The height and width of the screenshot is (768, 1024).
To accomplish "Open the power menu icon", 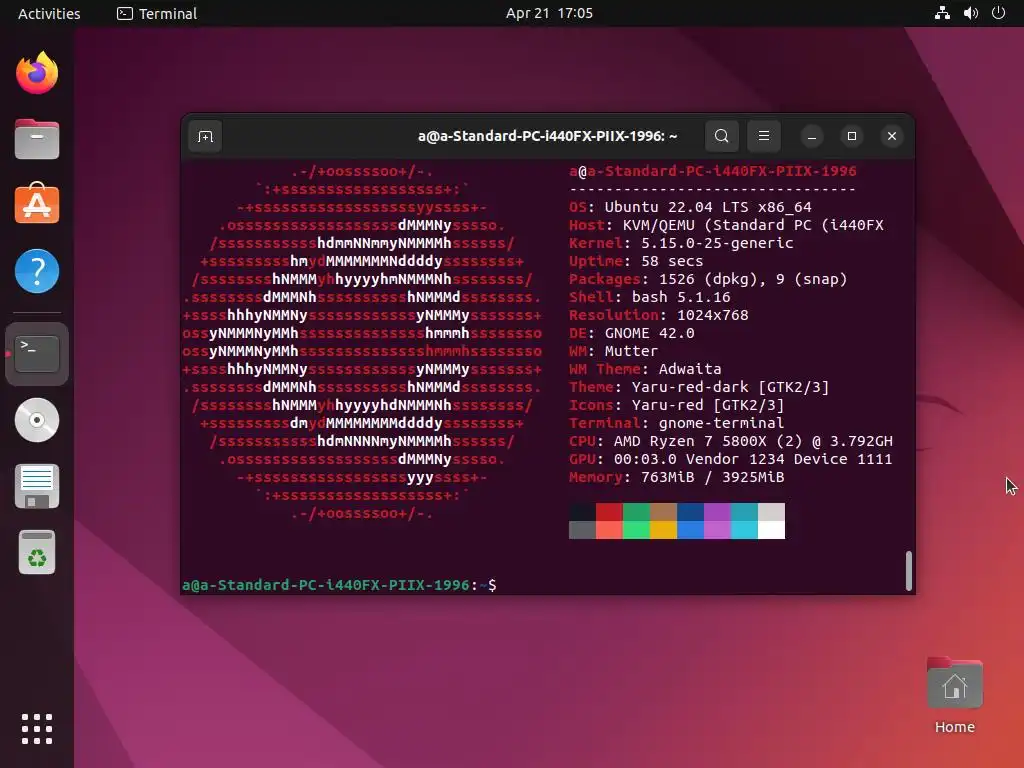I will (999, 13).
